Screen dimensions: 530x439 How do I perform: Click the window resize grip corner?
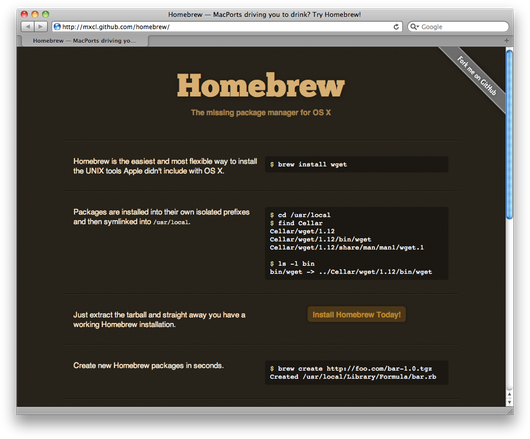(x=510, y=411)
